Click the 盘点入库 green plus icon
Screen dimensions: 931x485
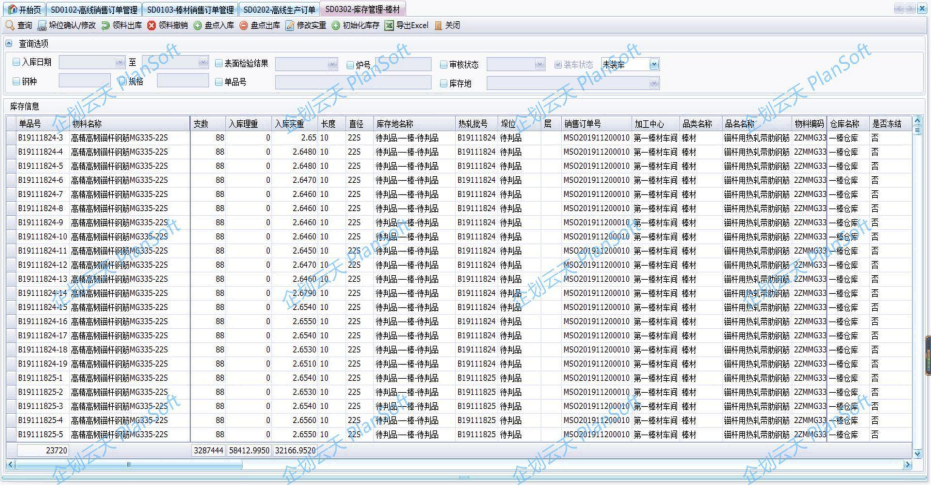[198, 26]
